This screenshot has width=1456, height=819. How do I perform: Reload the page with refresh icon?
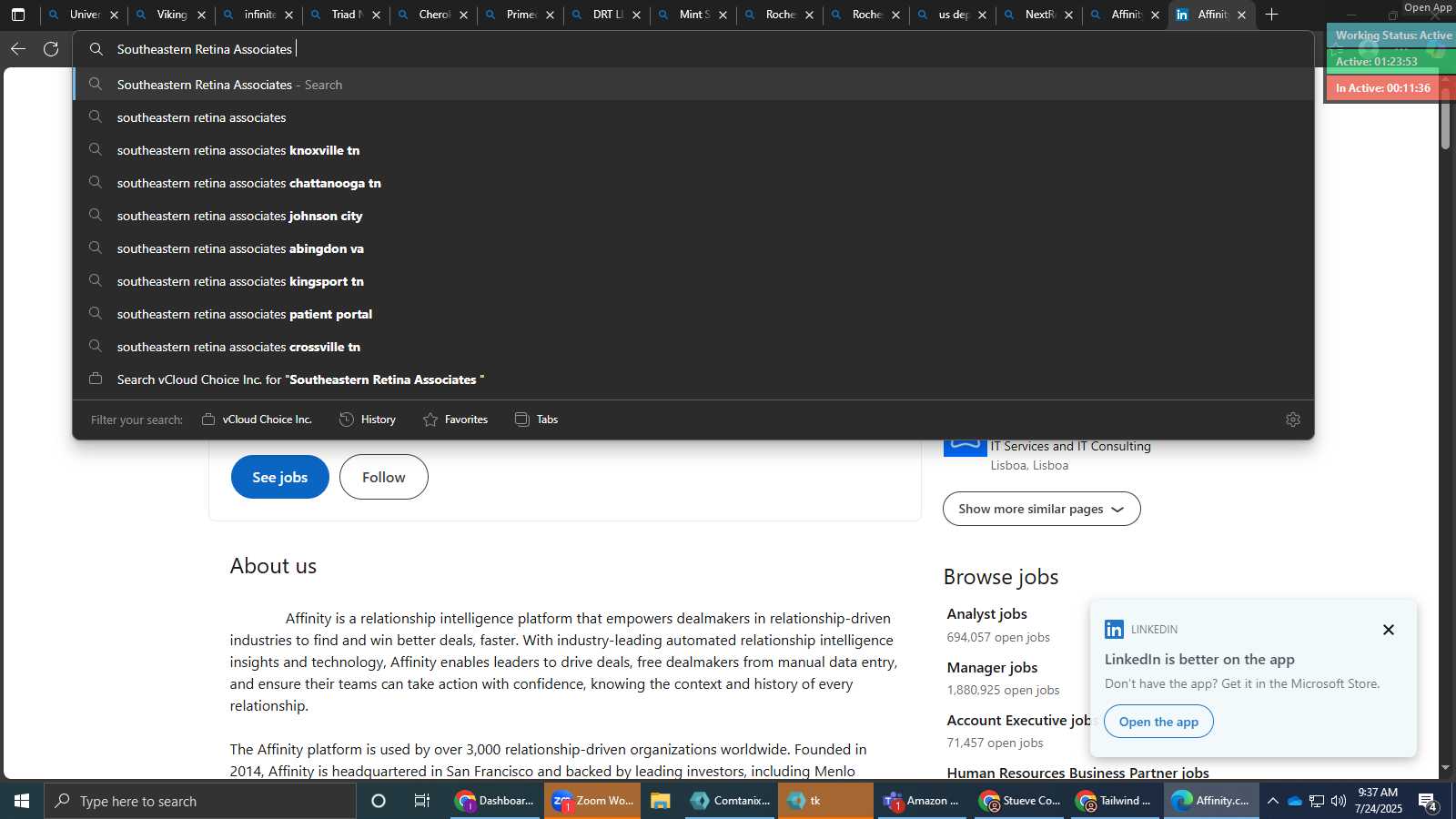coord(52,49)
